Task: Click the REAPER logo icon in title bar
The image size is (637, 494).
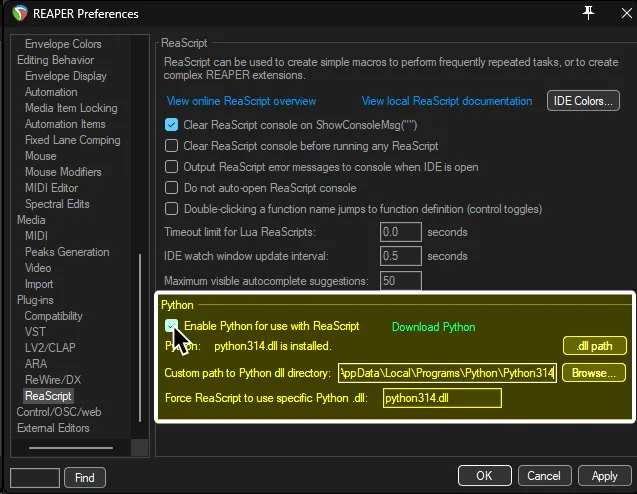Action: (20, 13)
